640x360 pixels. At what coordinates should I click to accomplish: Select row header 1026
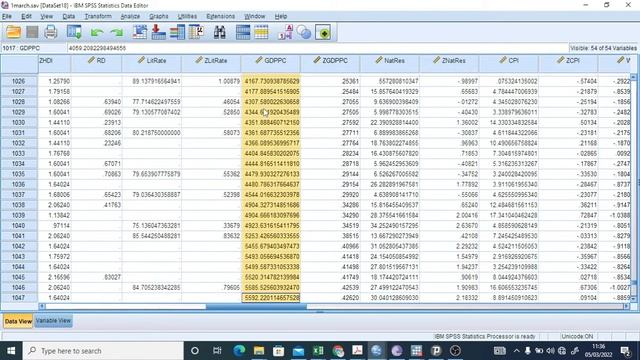coord(19,81)
